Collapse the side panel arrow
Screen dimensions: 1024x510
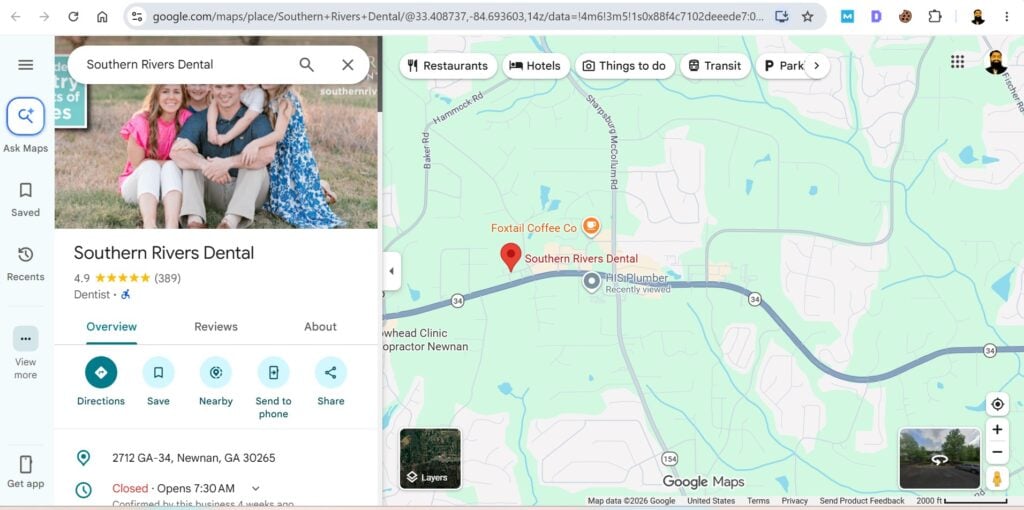click(391, 271)
